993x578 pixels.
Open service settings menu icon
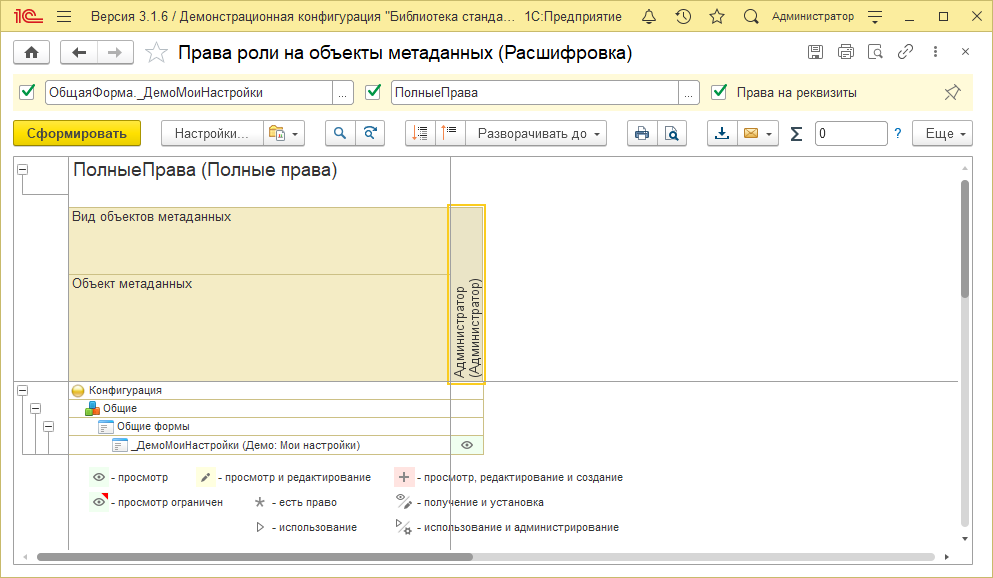pos(875,17)
